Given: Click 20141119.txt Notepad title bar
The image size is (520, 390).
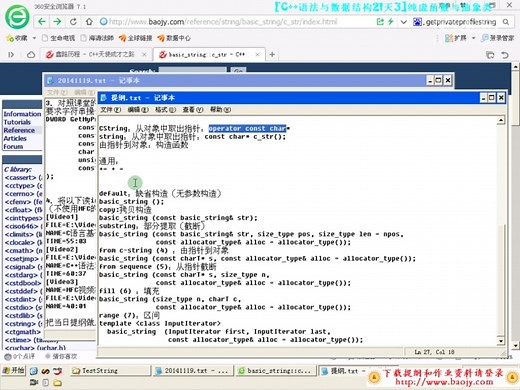Looking at the screenshot, I should [x=233, y=80].
